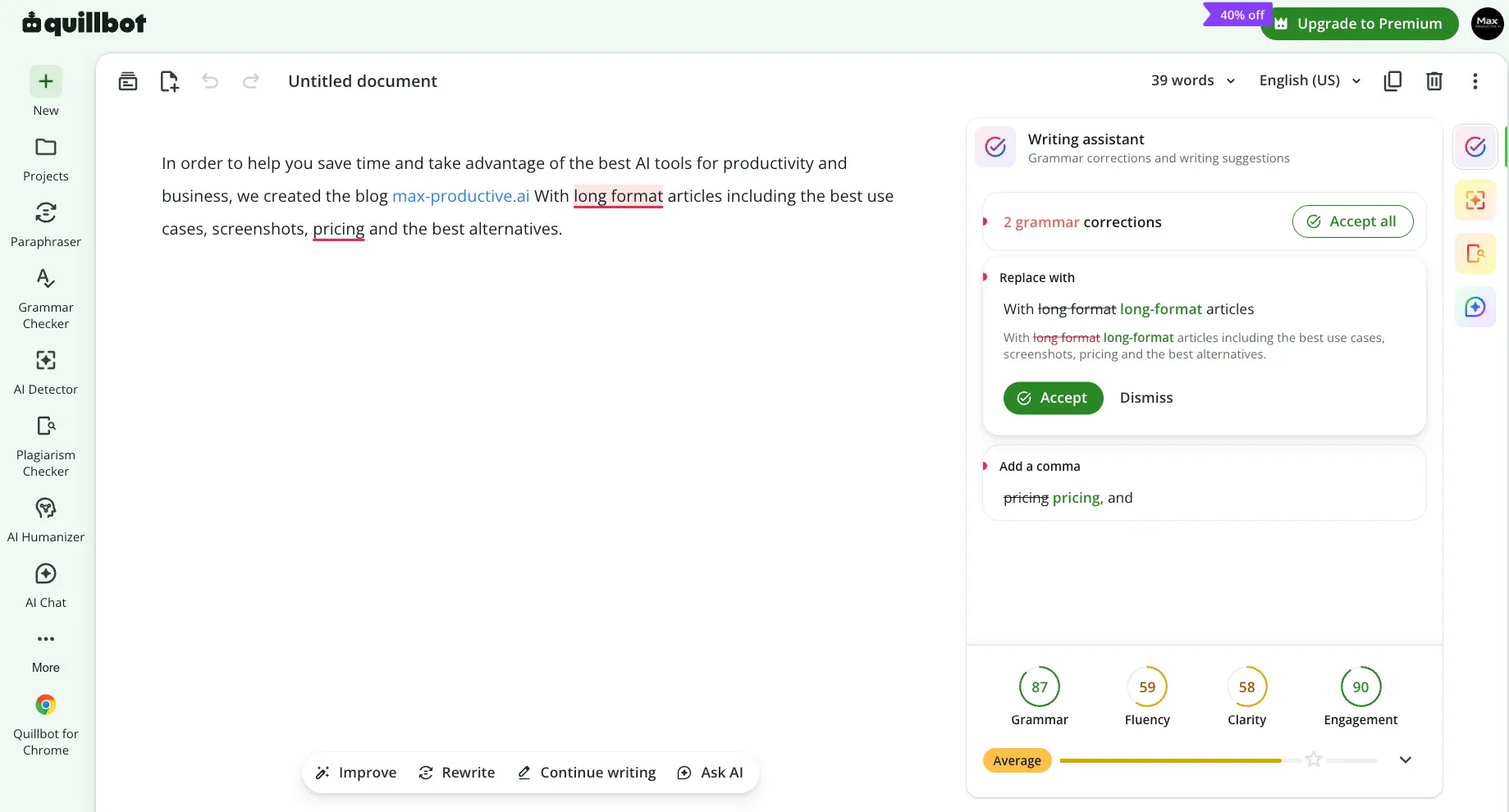Open the max-productive.ai link
Image resolution: width=1509 pixels, height=812 pixels.
[x=460, y=196]
